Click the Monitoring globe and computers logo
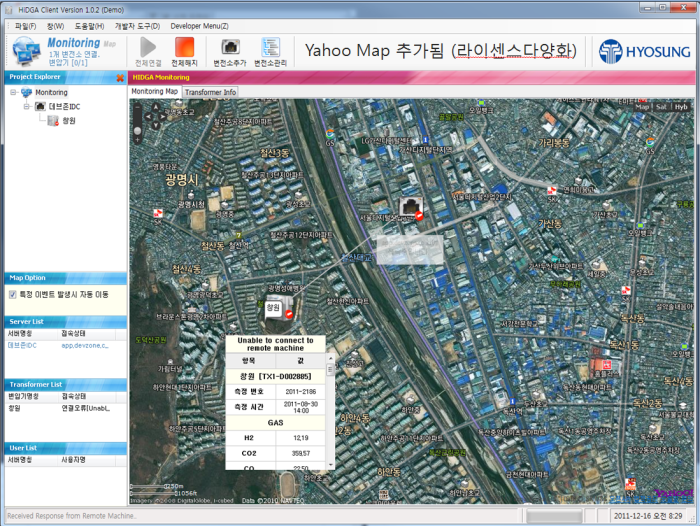 [26, 50]
